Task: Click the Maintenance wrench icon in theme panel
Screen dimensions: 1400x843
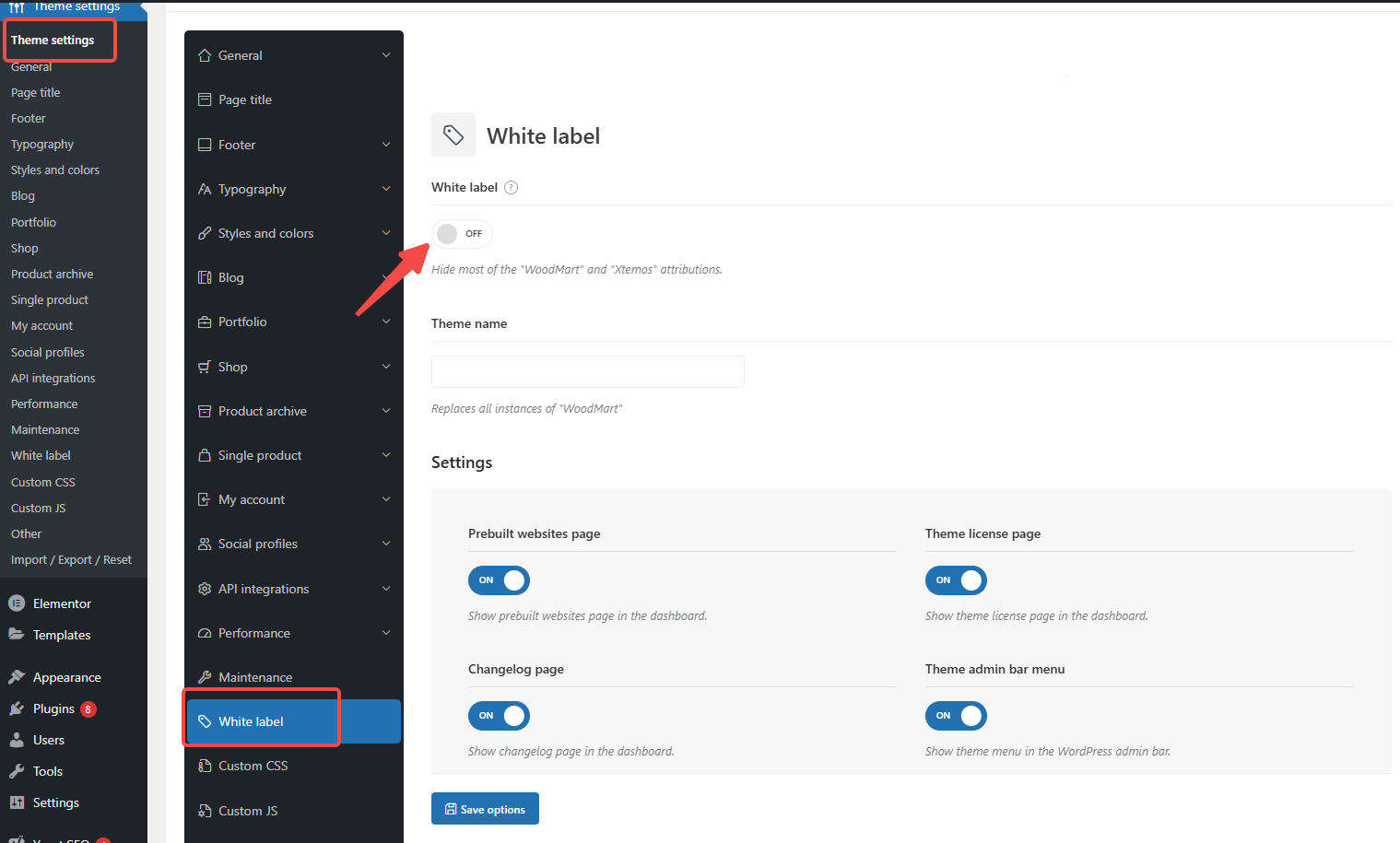Action: tap(205, 677)
